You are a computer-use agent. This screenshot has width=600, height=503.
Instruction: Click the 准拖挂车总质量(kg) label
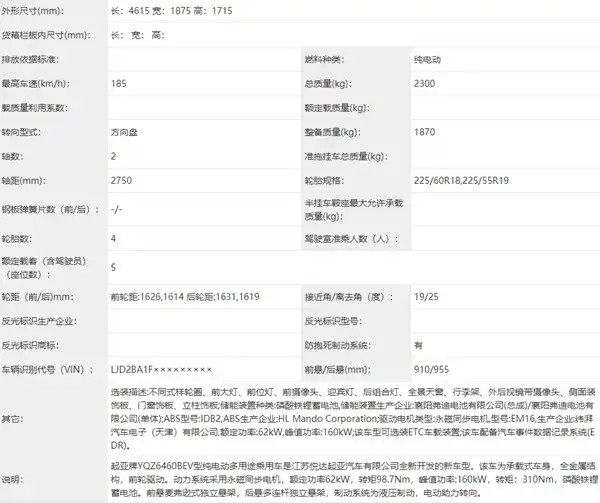pos(346,156)
